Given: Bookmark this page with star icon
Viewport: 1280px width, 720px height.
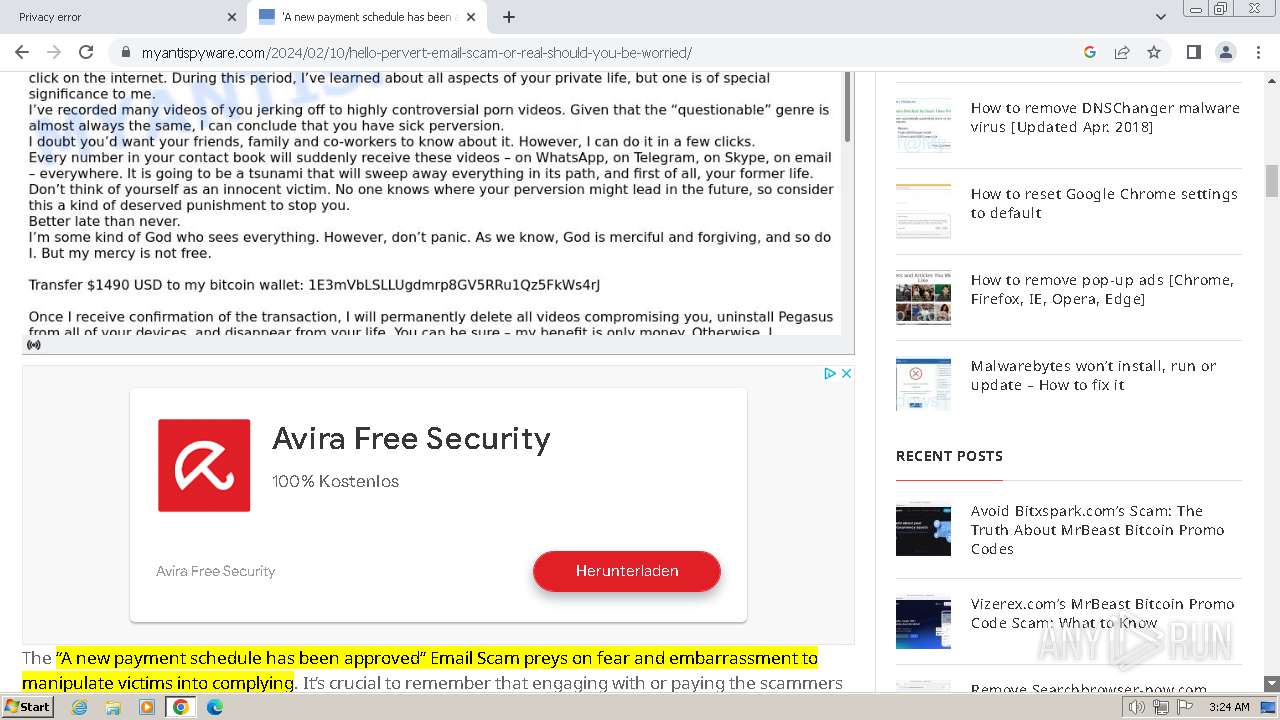Looking at the screenshot, I should [x=1154, y=52].
